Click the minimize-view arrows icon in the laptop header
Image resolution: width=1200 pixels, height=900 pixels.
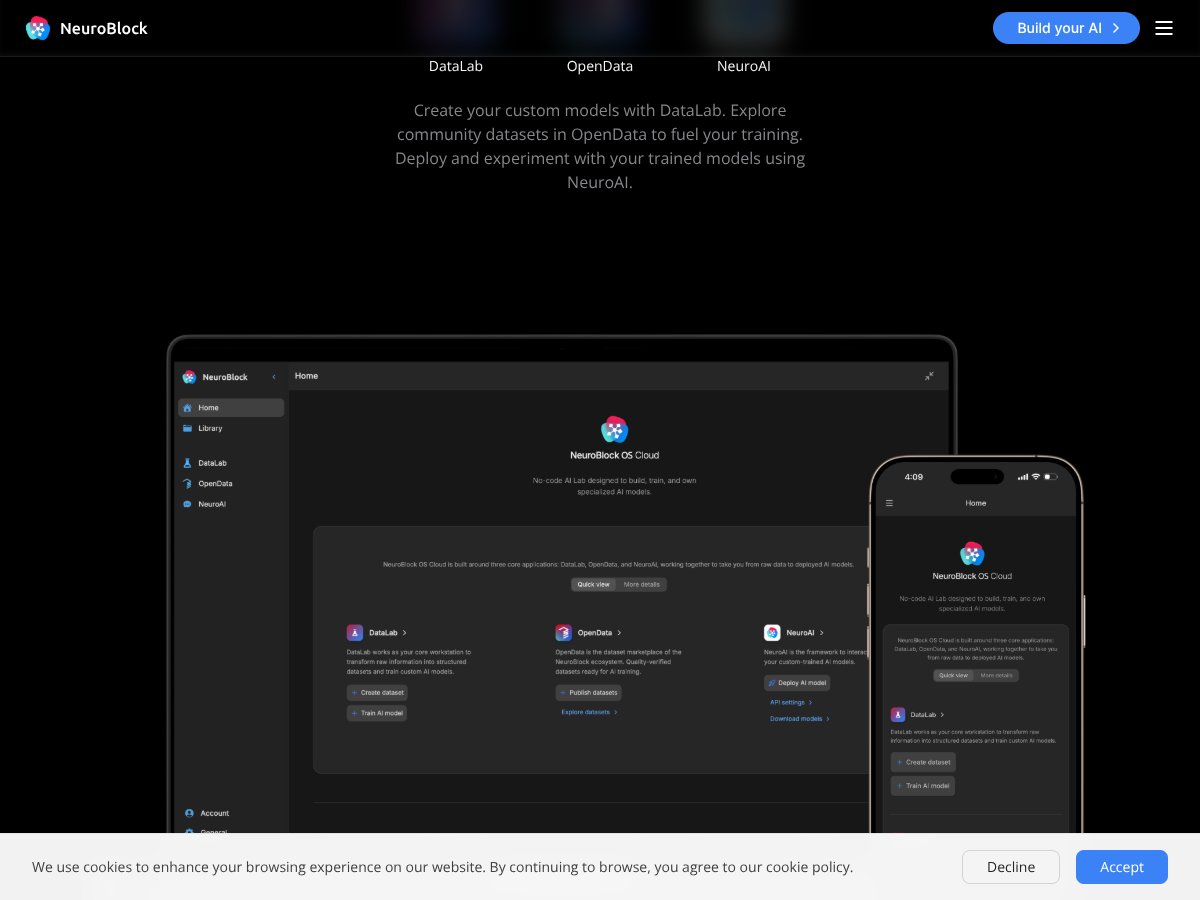(x=929, y=376)
